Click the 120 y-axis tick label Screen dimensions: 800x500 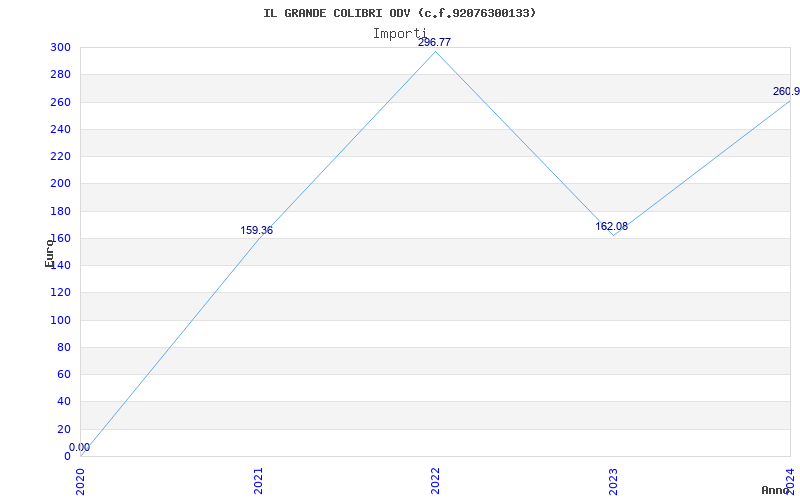(61, 293)
